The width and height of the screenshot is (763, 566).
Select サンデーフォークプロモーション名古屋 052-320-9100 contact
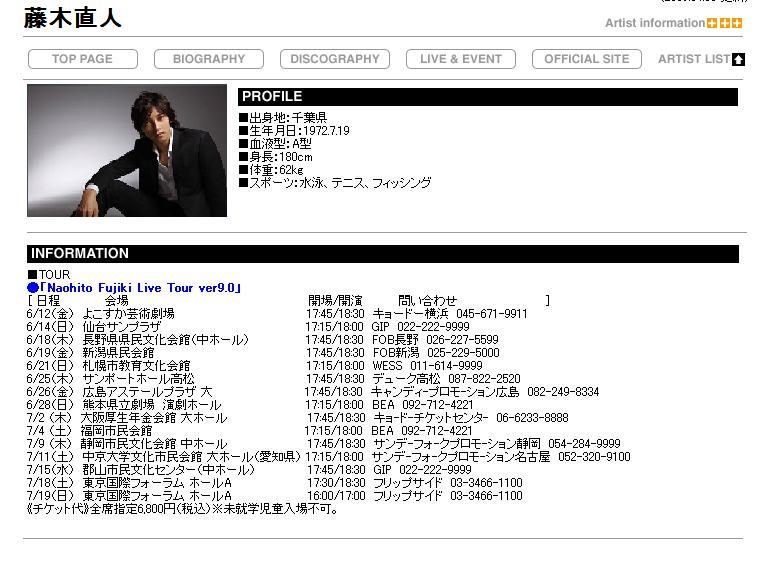coord(501,456)
